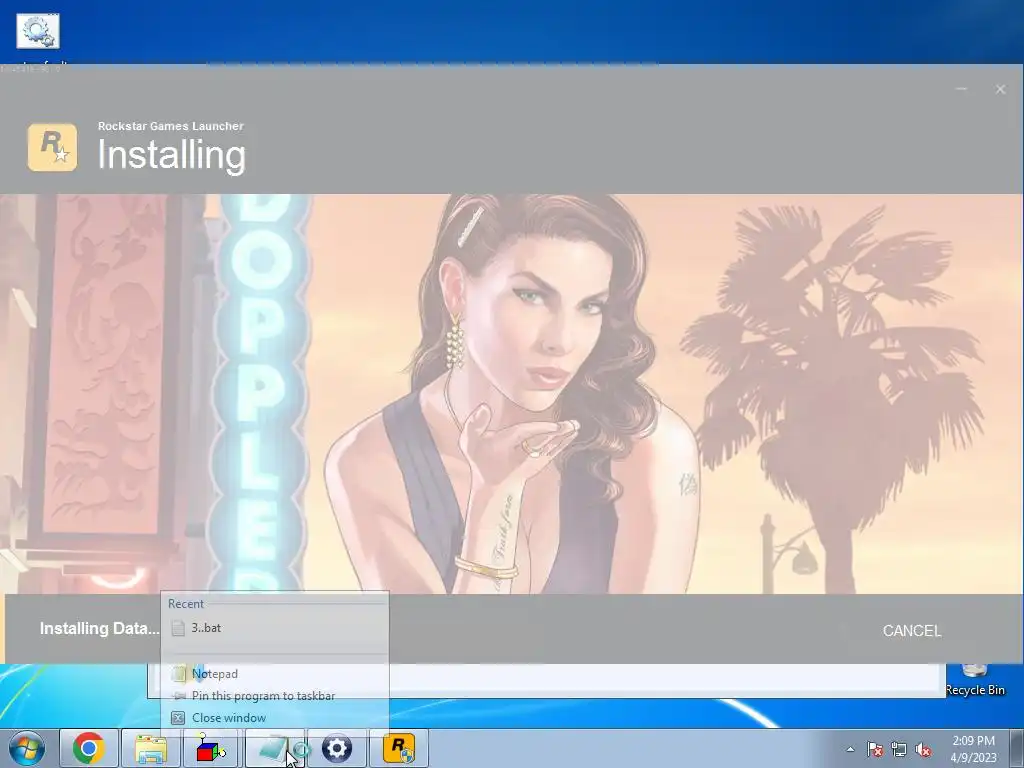Select the Recycle Bin desktop icon
Viewport: 1024px width, 768px height.
click(x=974, y=680)
